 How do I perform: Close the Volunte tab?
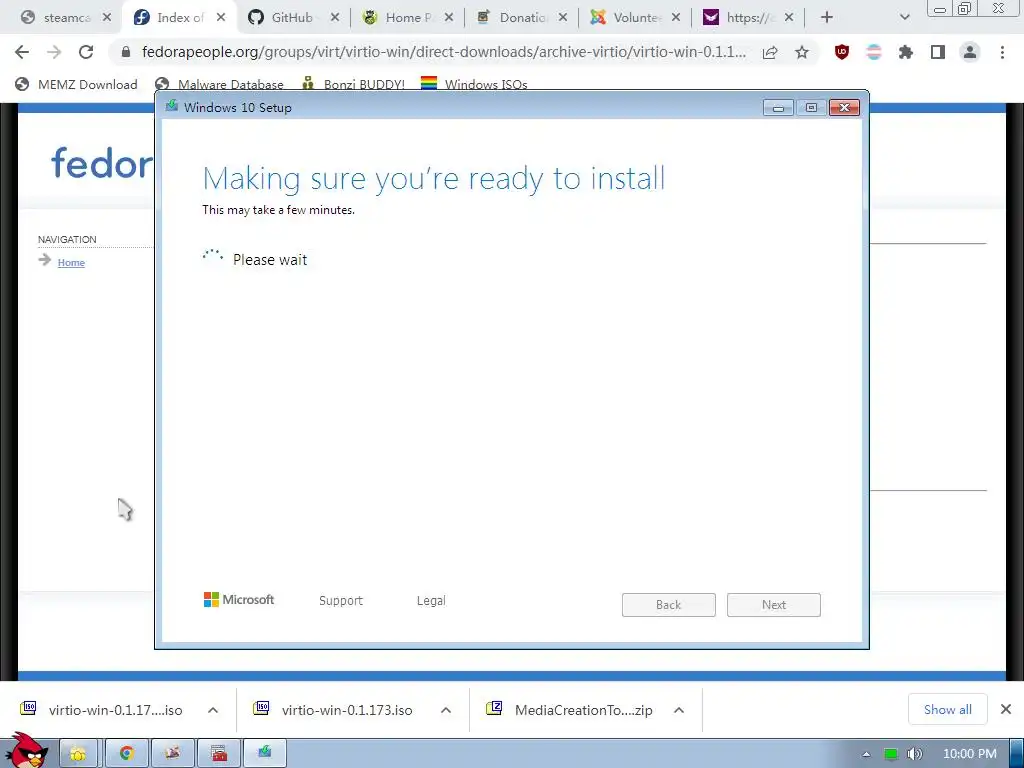[676, 18]
